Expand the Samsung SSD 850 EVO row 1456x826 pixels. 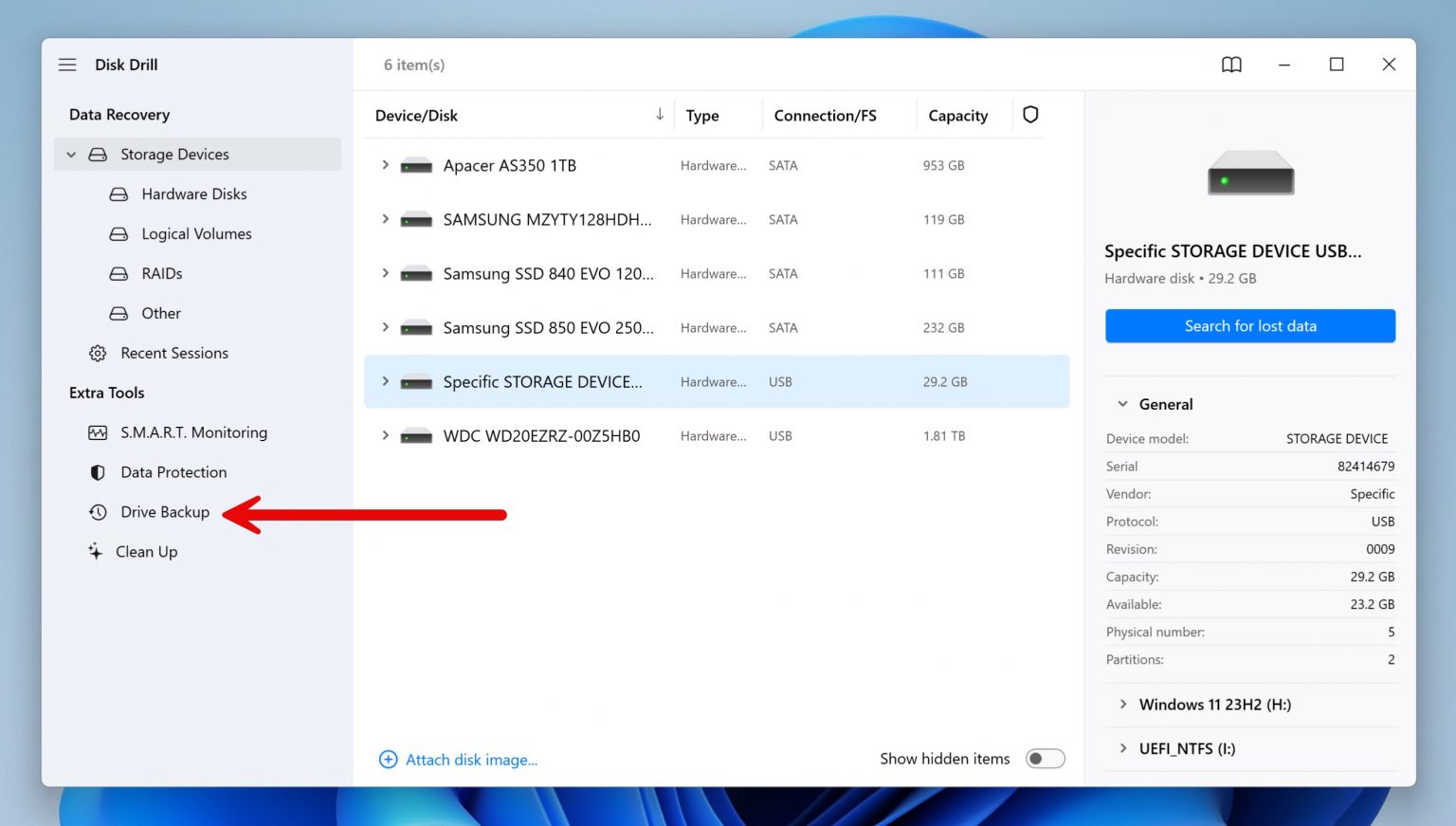[x=385, y=327]
